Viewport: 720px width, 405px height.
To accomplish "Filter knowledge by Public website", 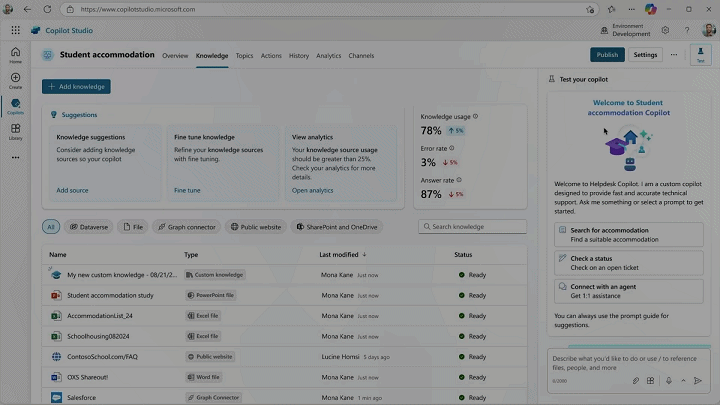I will click(x=255, y=227).
